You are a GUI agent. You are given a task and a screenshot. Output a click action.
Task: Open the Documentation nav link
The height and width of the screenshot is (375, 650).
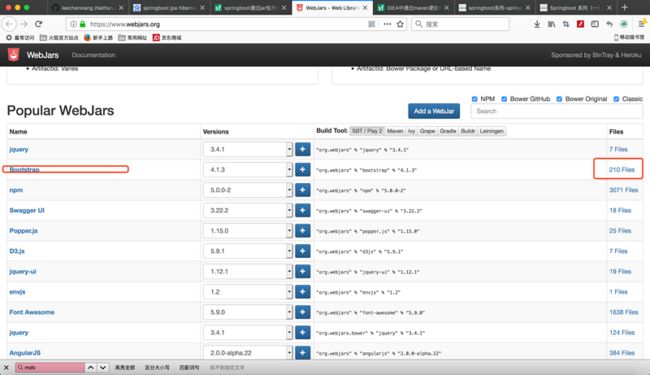[93, 55]
